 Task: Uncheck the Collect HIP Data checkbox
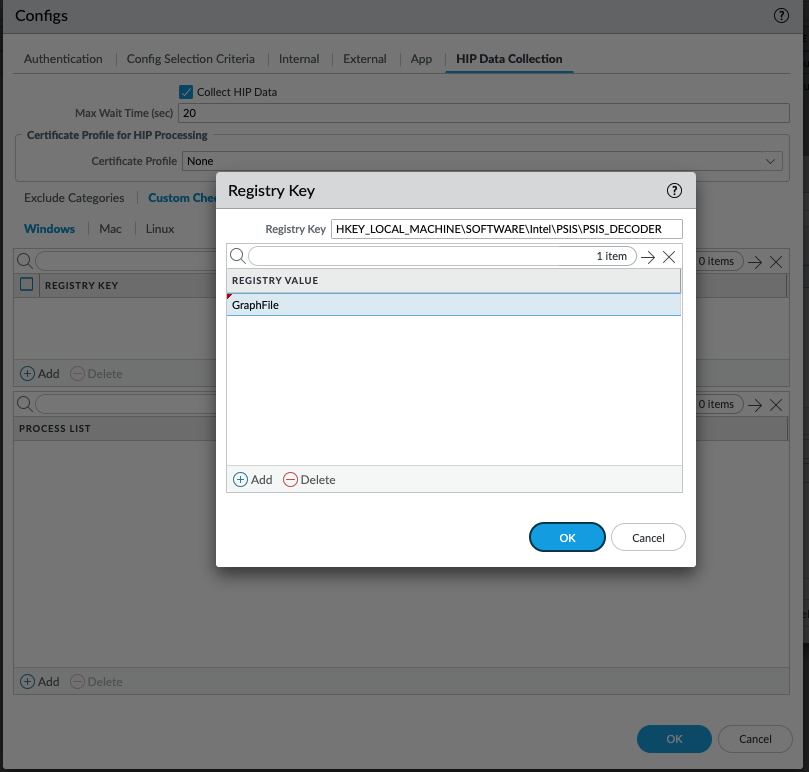pyautogui.click(x=185, y=91)
